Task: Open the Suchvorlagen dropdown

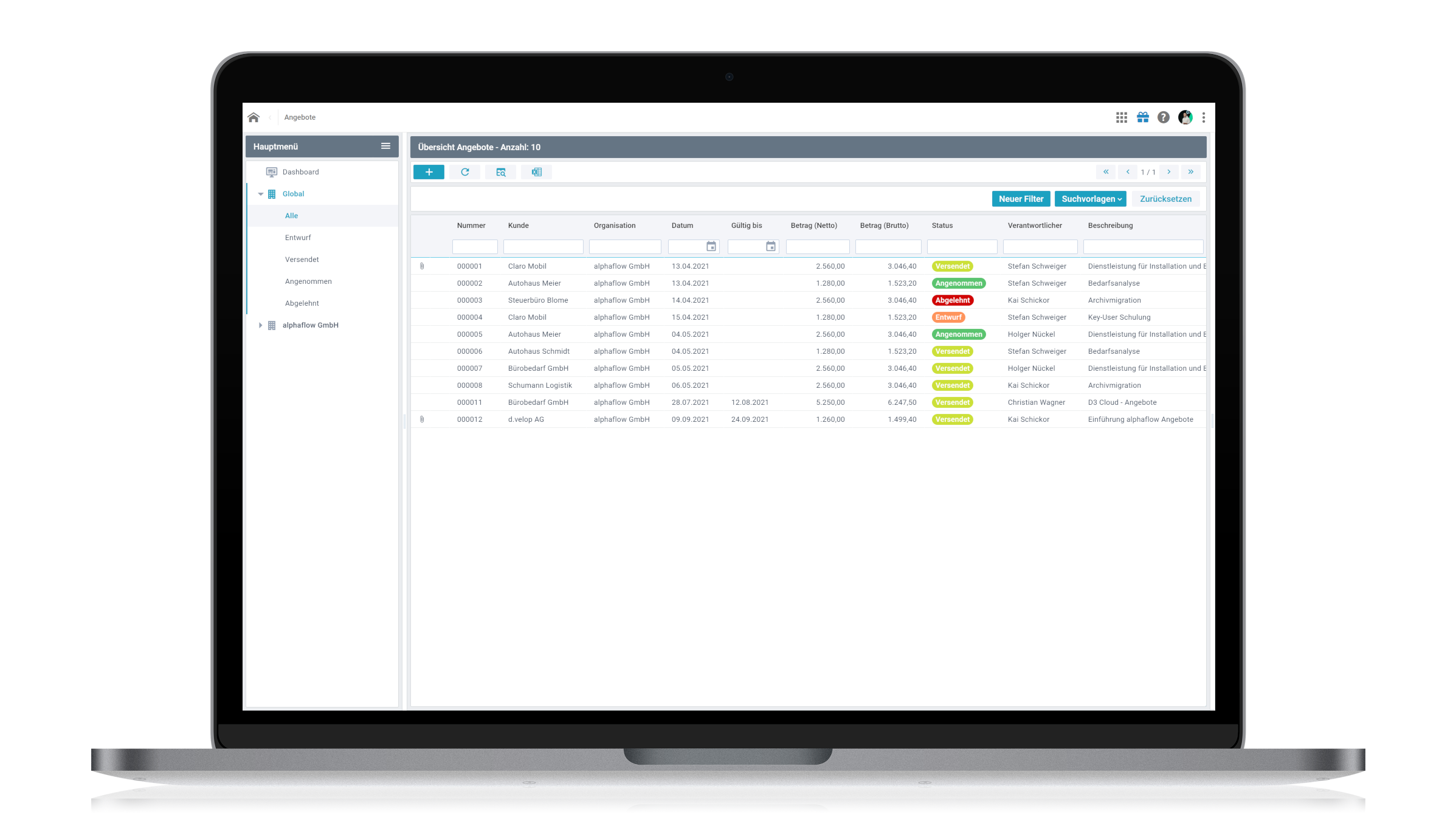Action: pos(1091,199)
